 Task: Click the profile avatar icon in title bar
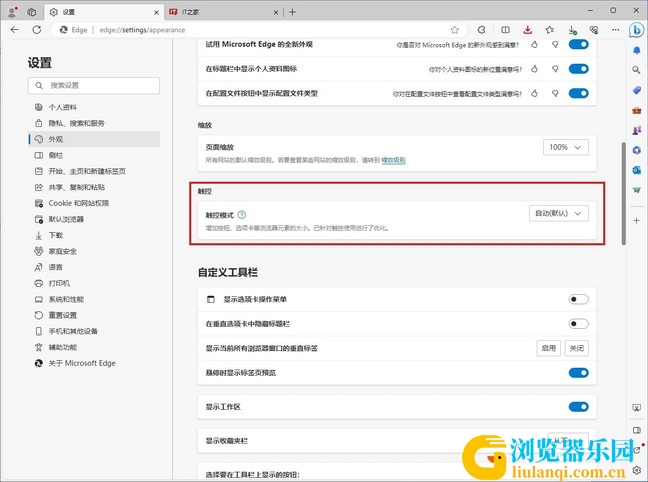[12, 12]
